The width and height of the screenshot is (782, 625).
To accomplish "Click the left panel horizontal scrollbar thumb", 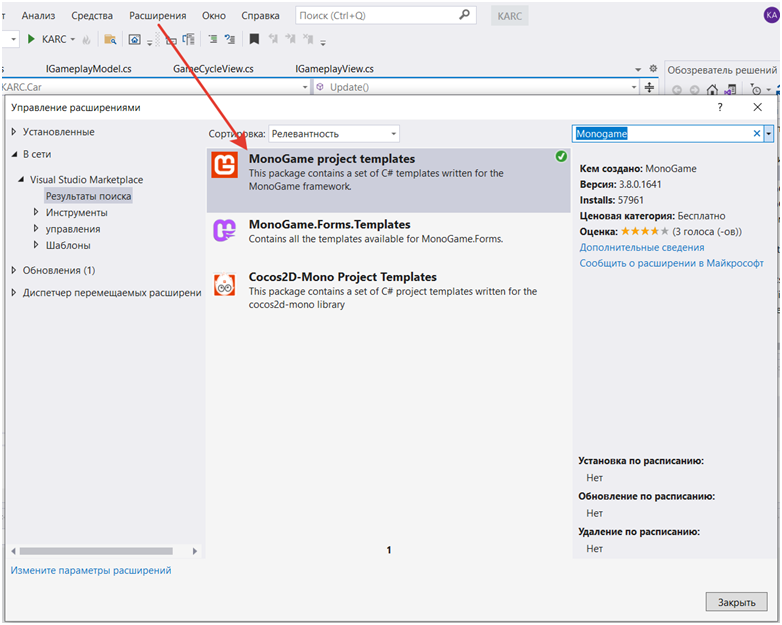I will pyautogui.click(x=96, y=551).
